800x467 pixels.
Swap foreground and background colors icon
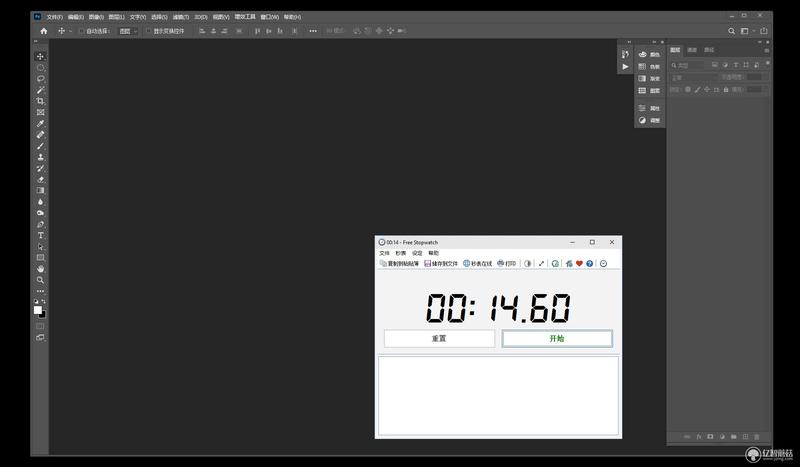(x=43, y=302)
